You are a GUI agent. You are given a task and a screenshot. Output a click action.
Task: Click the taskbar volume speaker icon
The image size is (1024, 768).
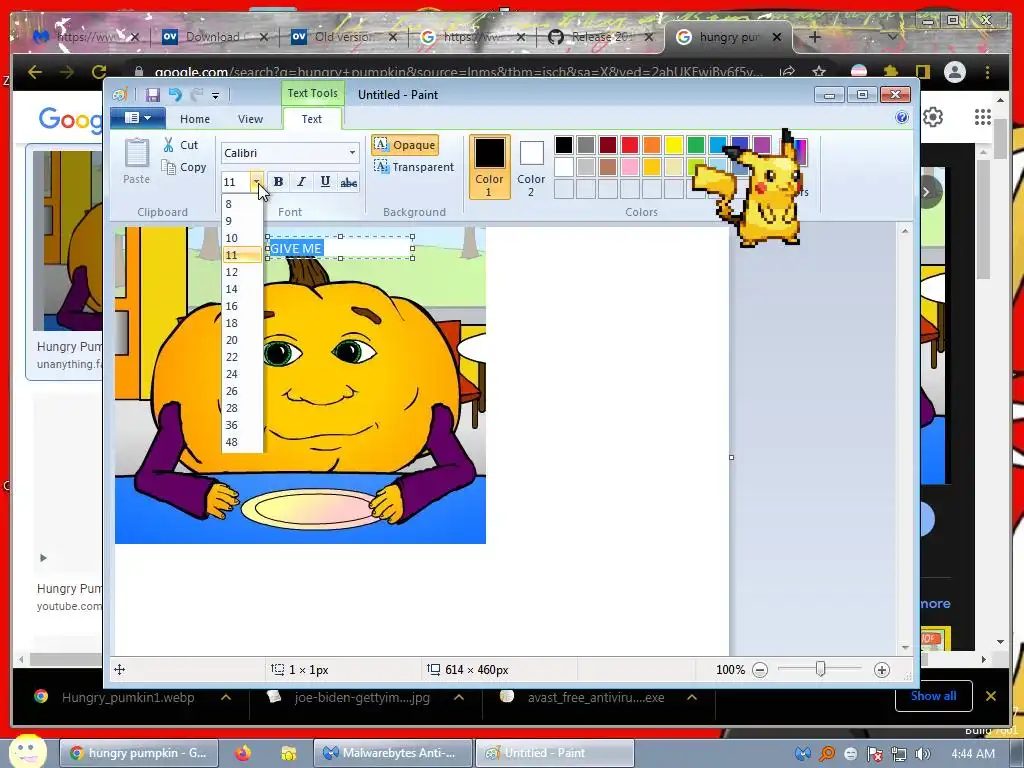tap(923, 754)
